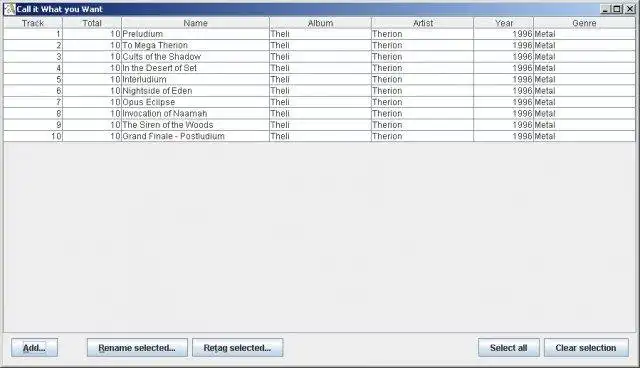Click the application icon in the title bar

click(9, 9)
